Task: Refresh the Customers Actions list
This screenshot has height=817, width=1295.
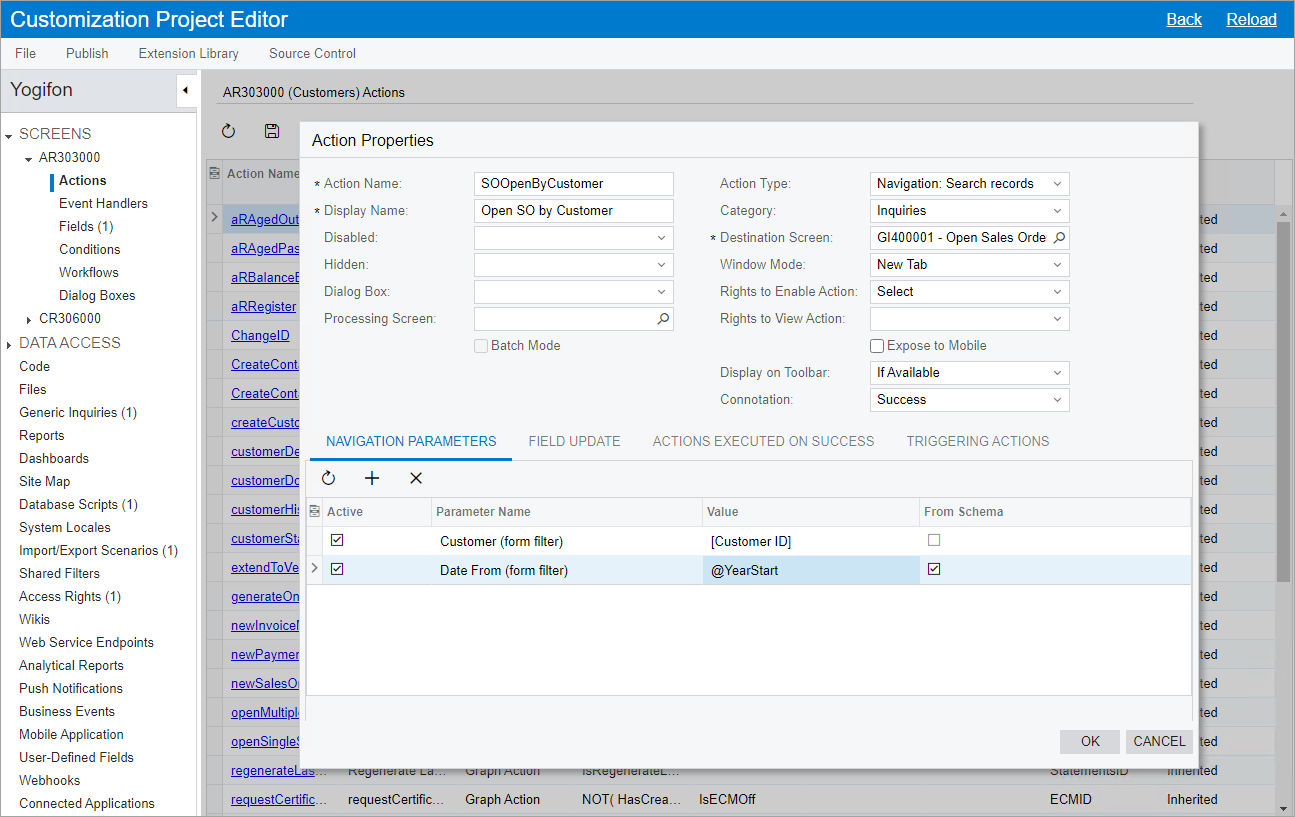Action: (228, 131)
